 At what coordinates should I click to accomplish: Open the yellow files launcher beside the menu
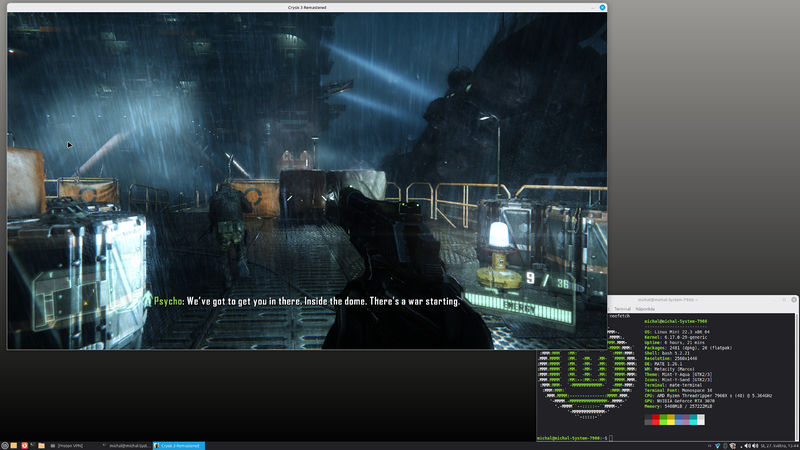pos(14,445)
